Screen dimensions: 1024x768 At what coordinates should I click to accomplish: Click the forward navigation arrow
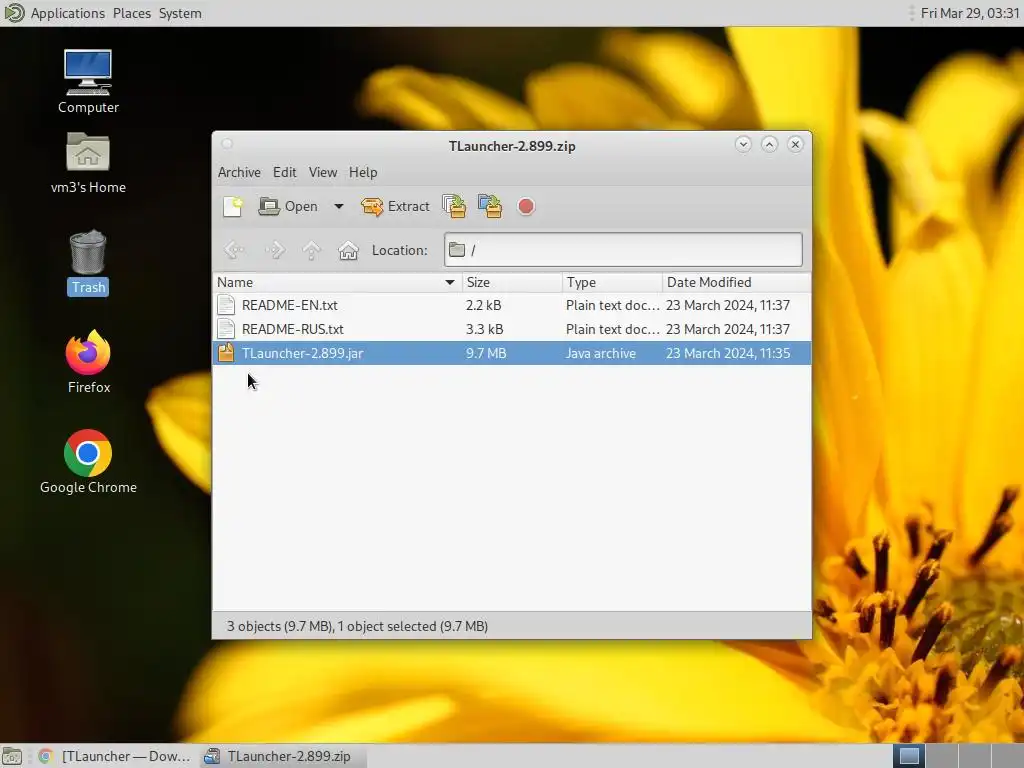click(274, 250)
